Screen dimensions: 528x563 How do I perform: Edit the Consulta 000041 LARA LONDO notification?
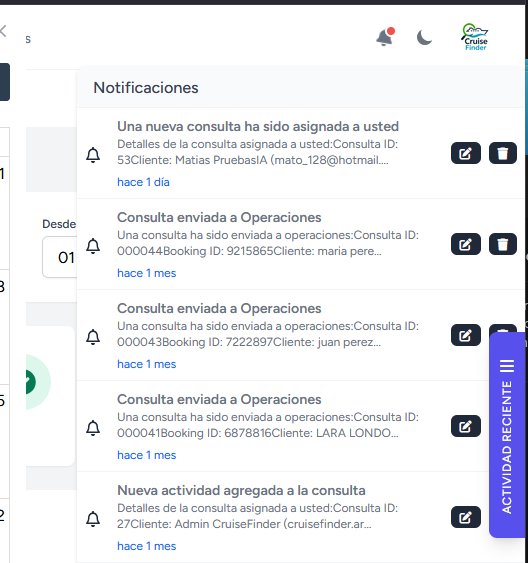(x=466, y=426)
